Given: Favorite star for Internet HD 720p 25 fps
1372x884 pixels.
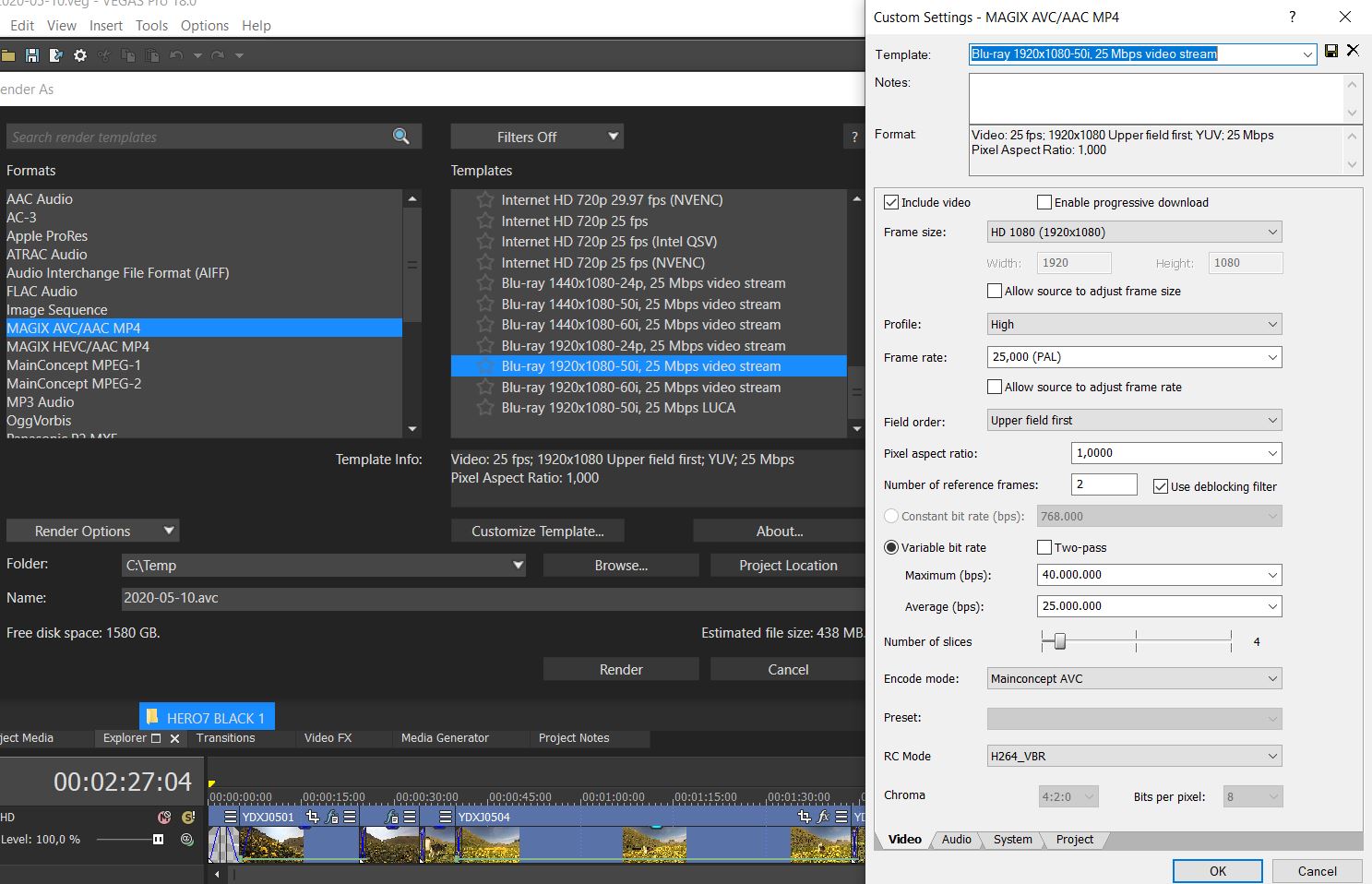Looking at the screenshot, I should click(485, 221).
